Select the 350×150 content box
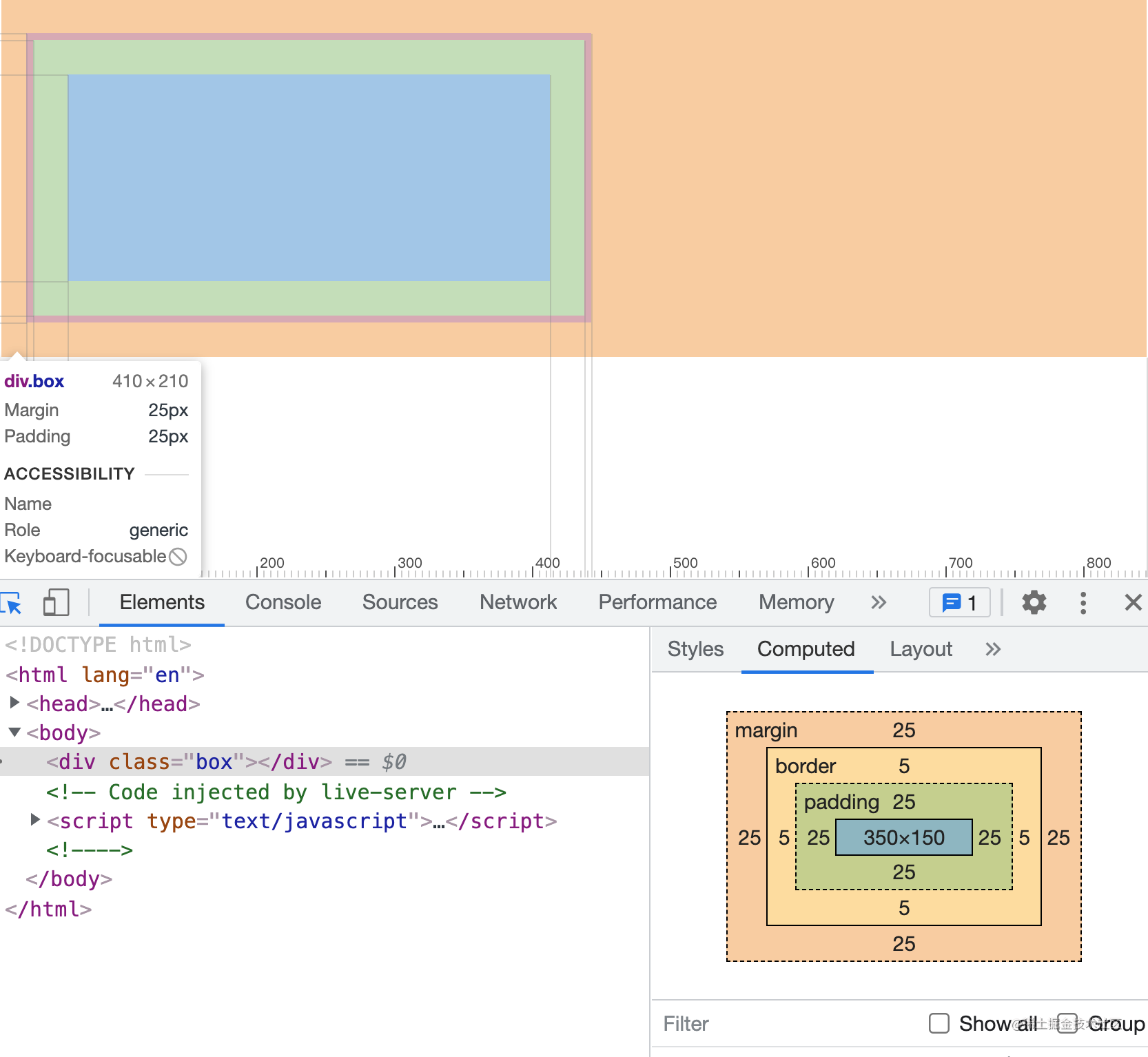This screenshot has height=1057, width=1148. tap(904, 837)
